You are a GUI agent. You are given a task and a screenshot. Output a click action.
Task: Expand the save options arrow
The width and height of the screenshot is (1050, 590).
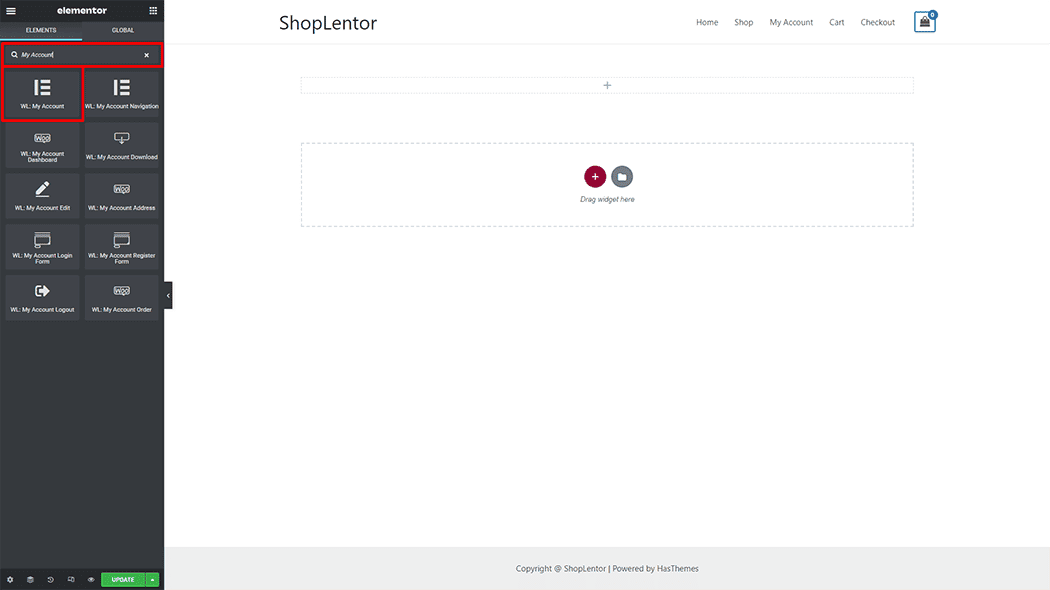pyautogui.click(x=153, y=579)
